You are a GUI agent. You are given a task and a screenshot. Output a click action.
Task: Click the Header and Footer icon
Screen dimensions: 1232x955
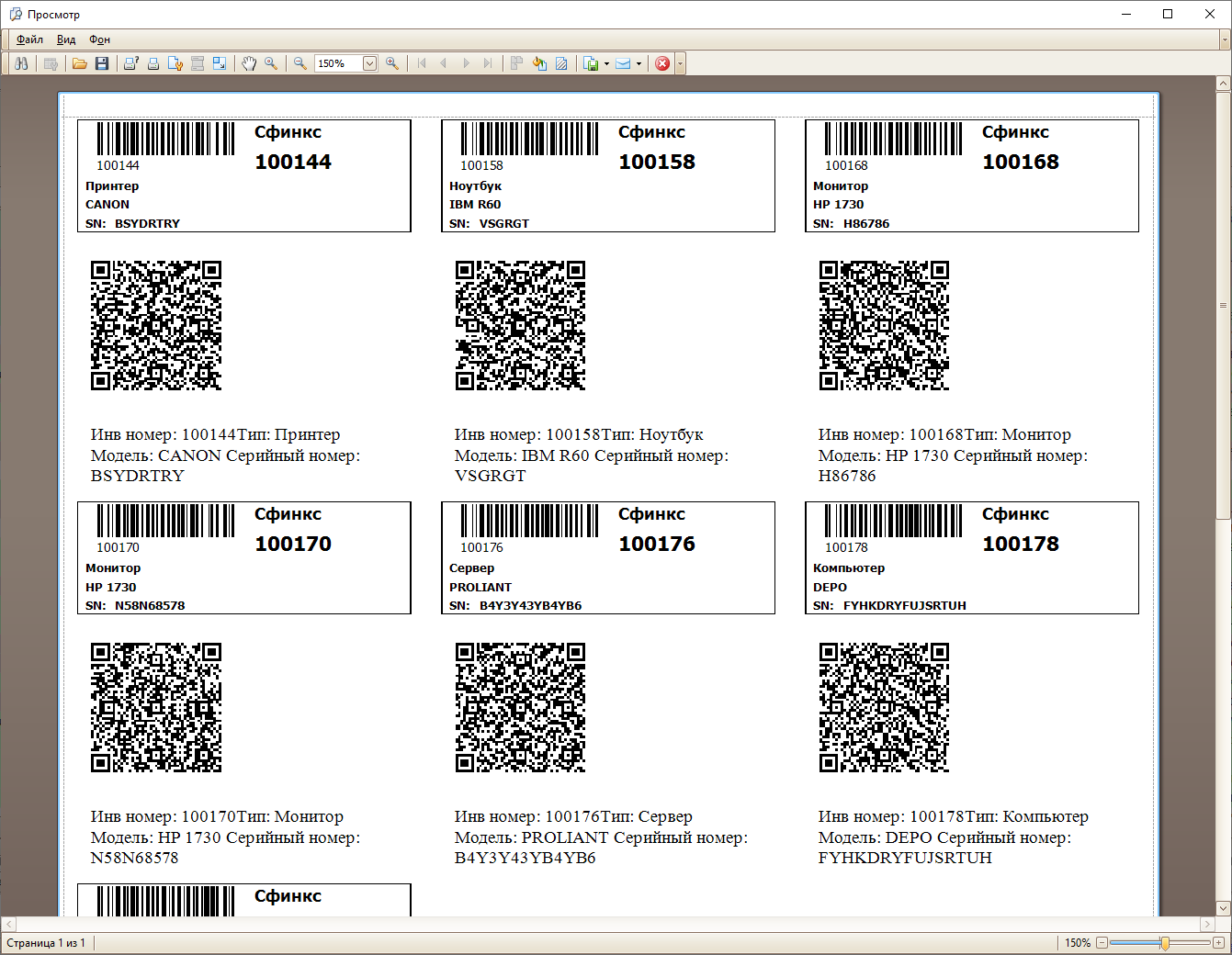[x=198, y=63]
